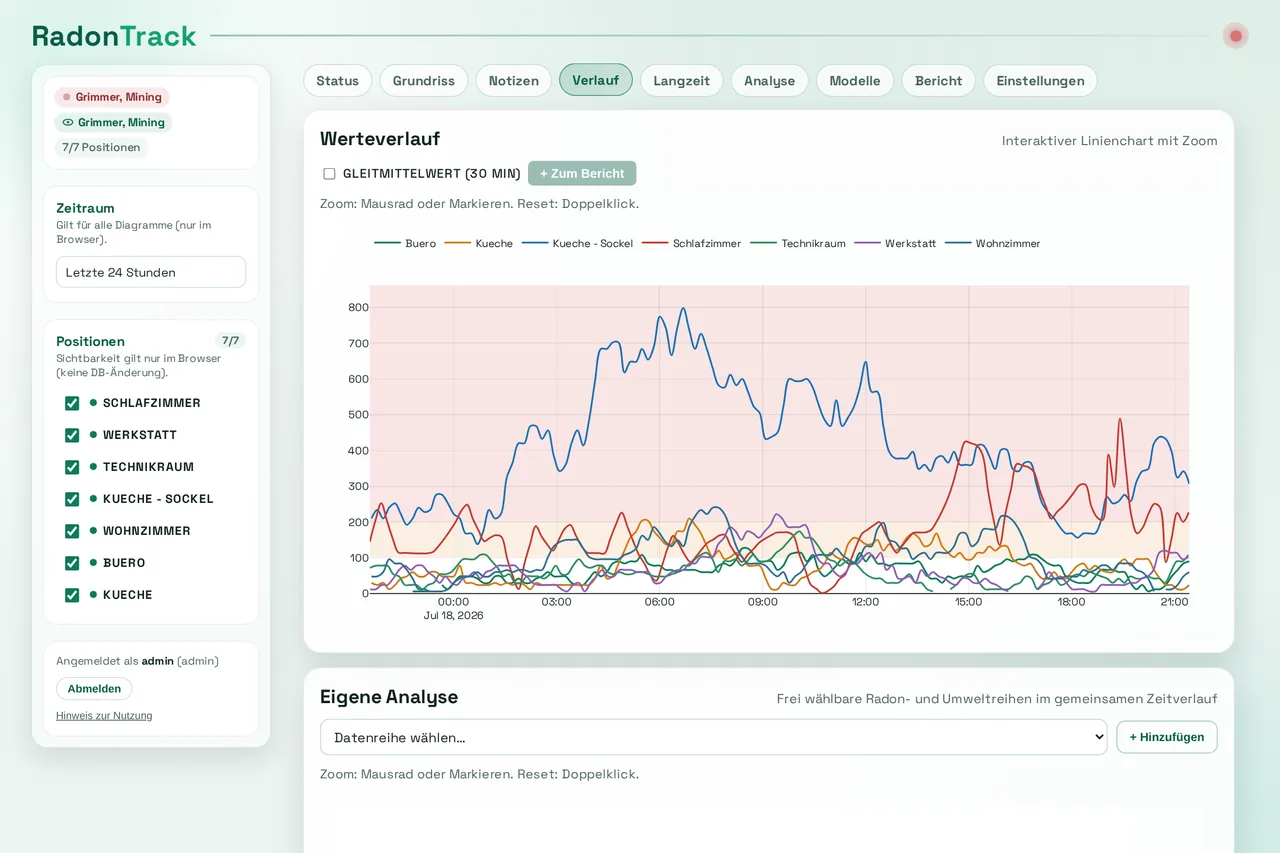The width and height of the screenshot is (1280, 853).
Task: Click the + Hinzufügen button
Action: pyautogui.click(x=1167, y=737)
